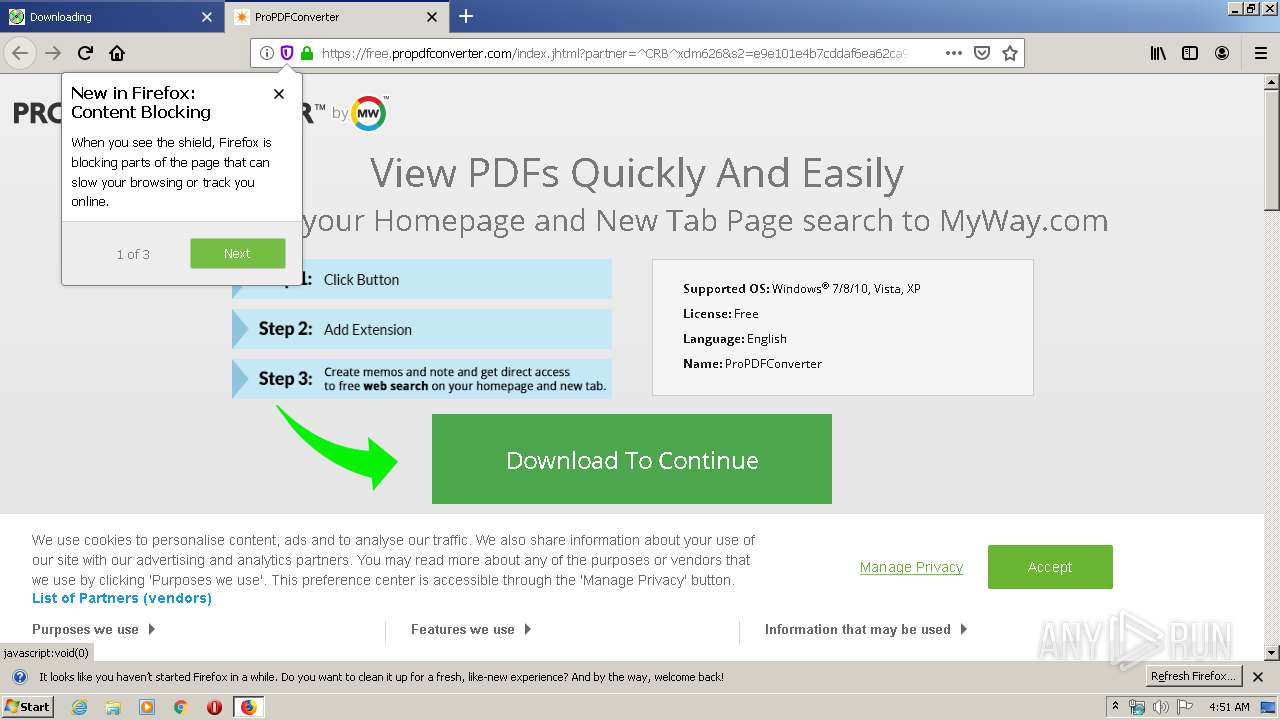Open the red Opera-style taskbar icon

[x=214, y=707]
